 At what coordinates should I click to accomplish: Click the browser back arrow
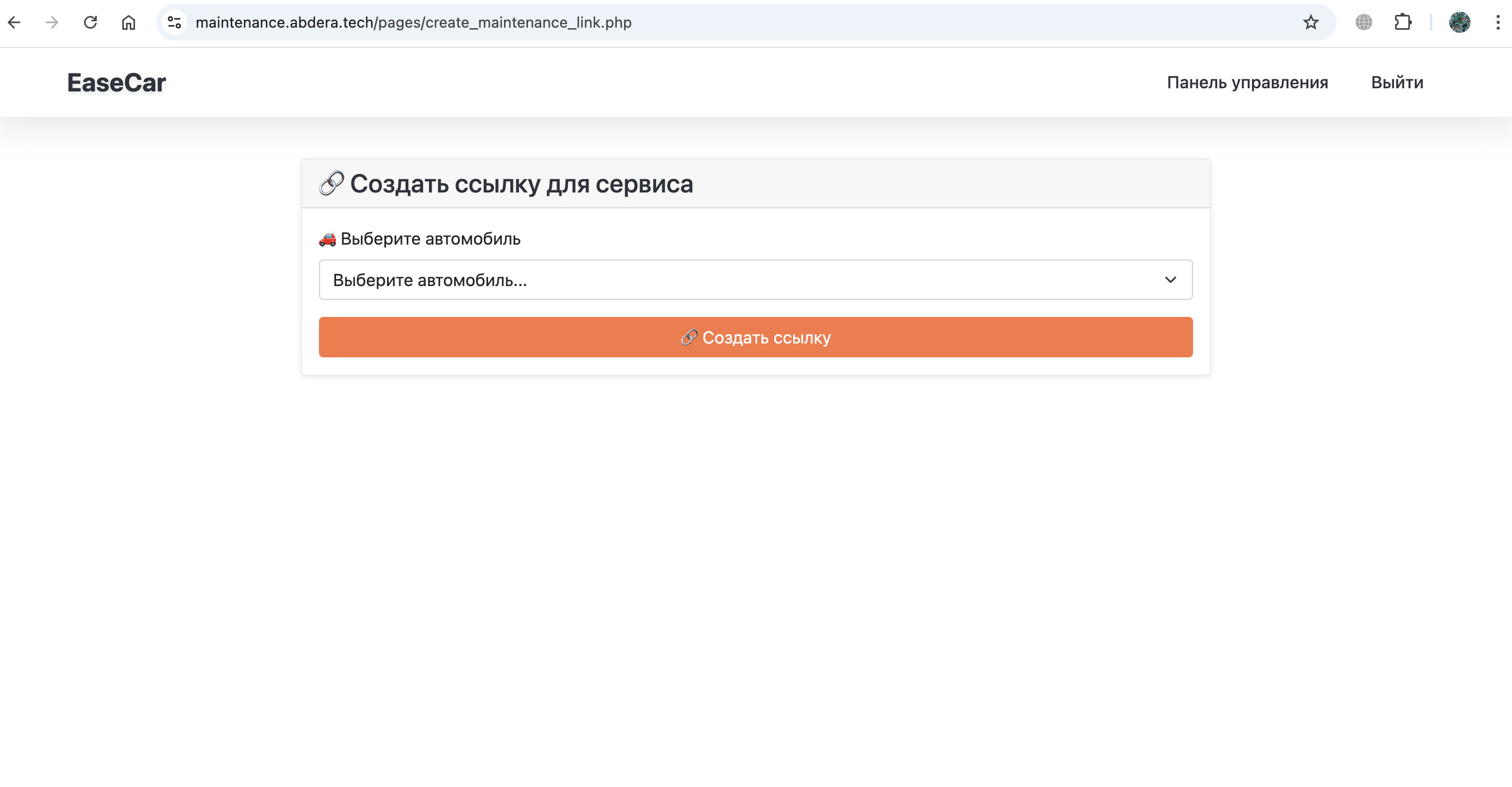point(15,22)
